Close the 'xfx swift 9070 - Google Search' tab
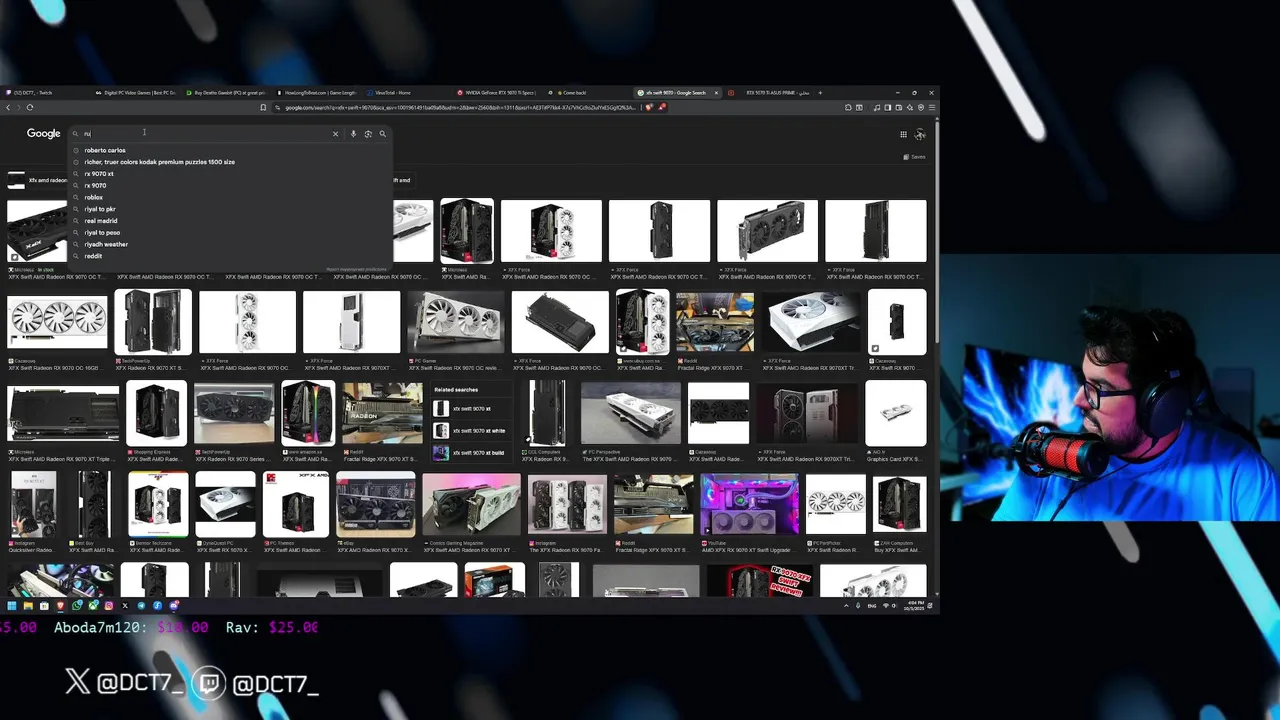 (716, 93)
